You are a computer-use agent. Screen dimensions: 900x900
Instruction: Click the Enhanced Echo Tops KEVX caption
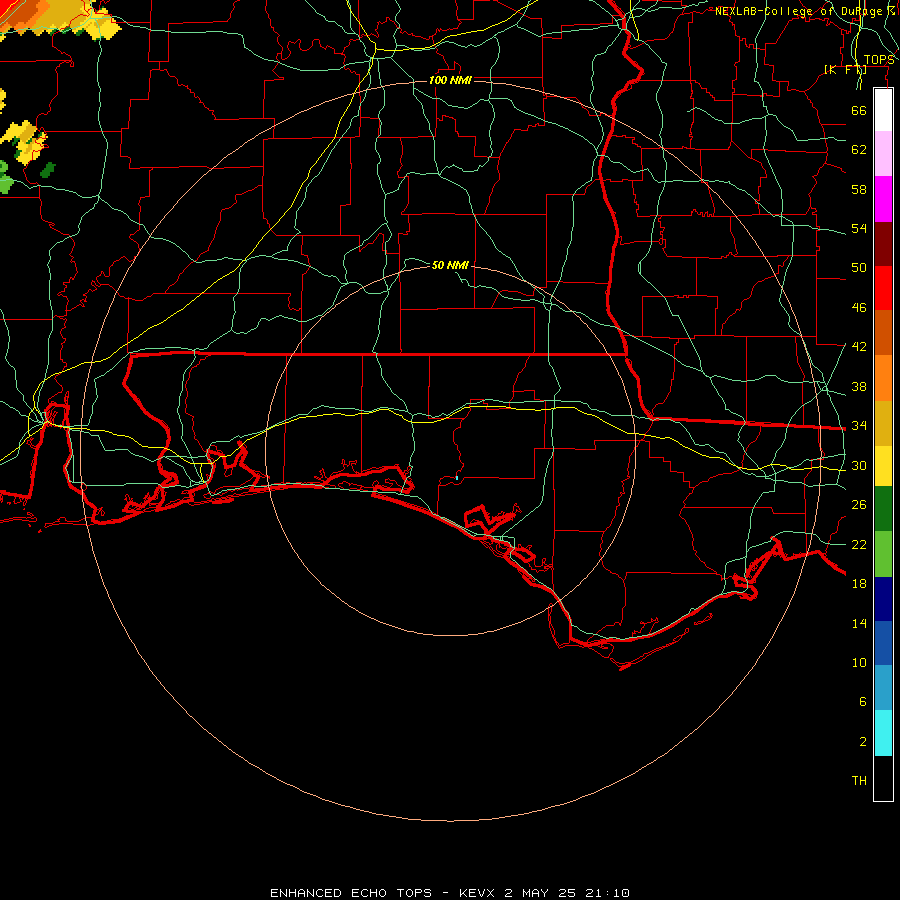click(450, 893)
